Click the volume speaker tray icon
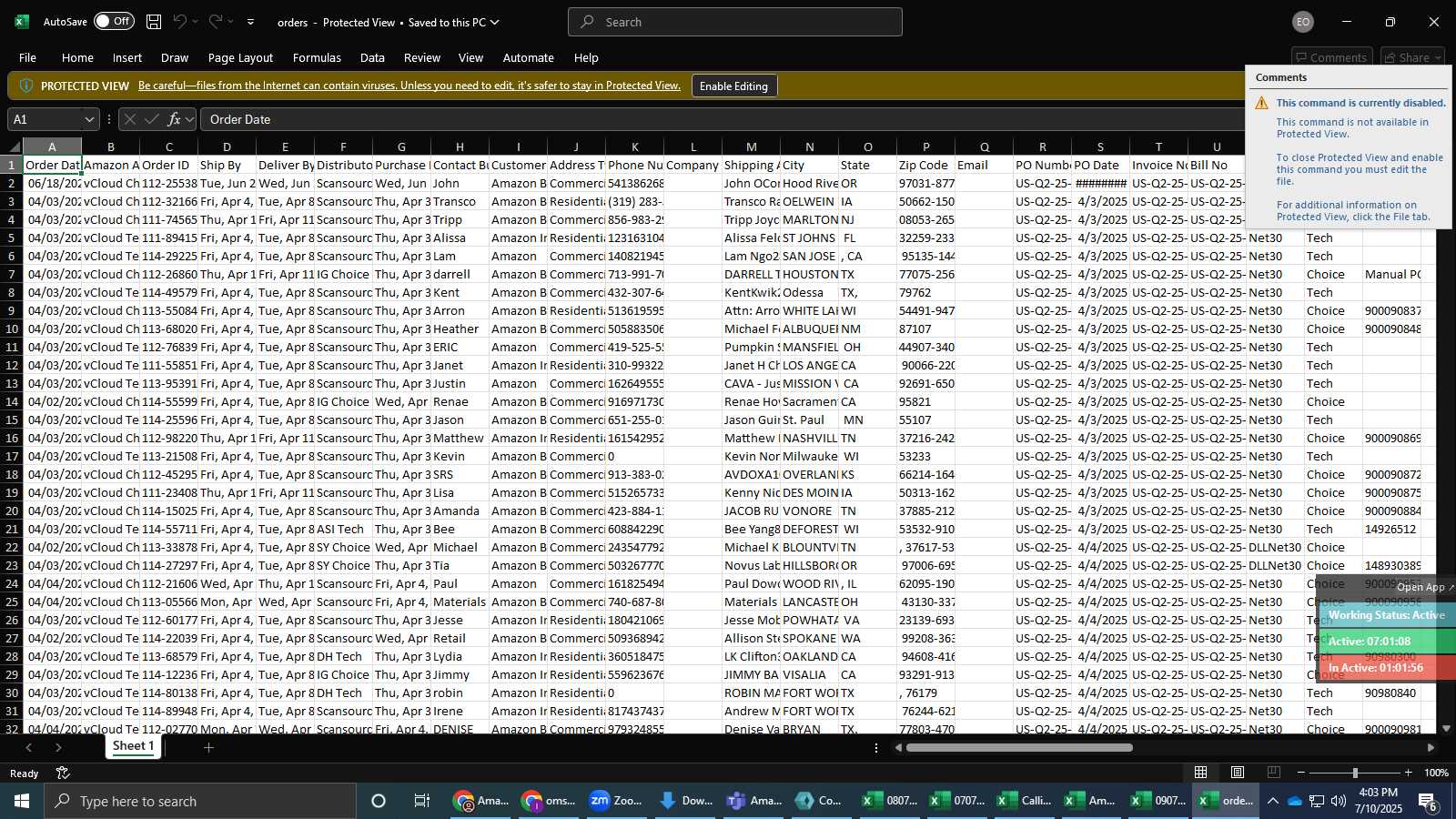 click(x=1339, y=801)
